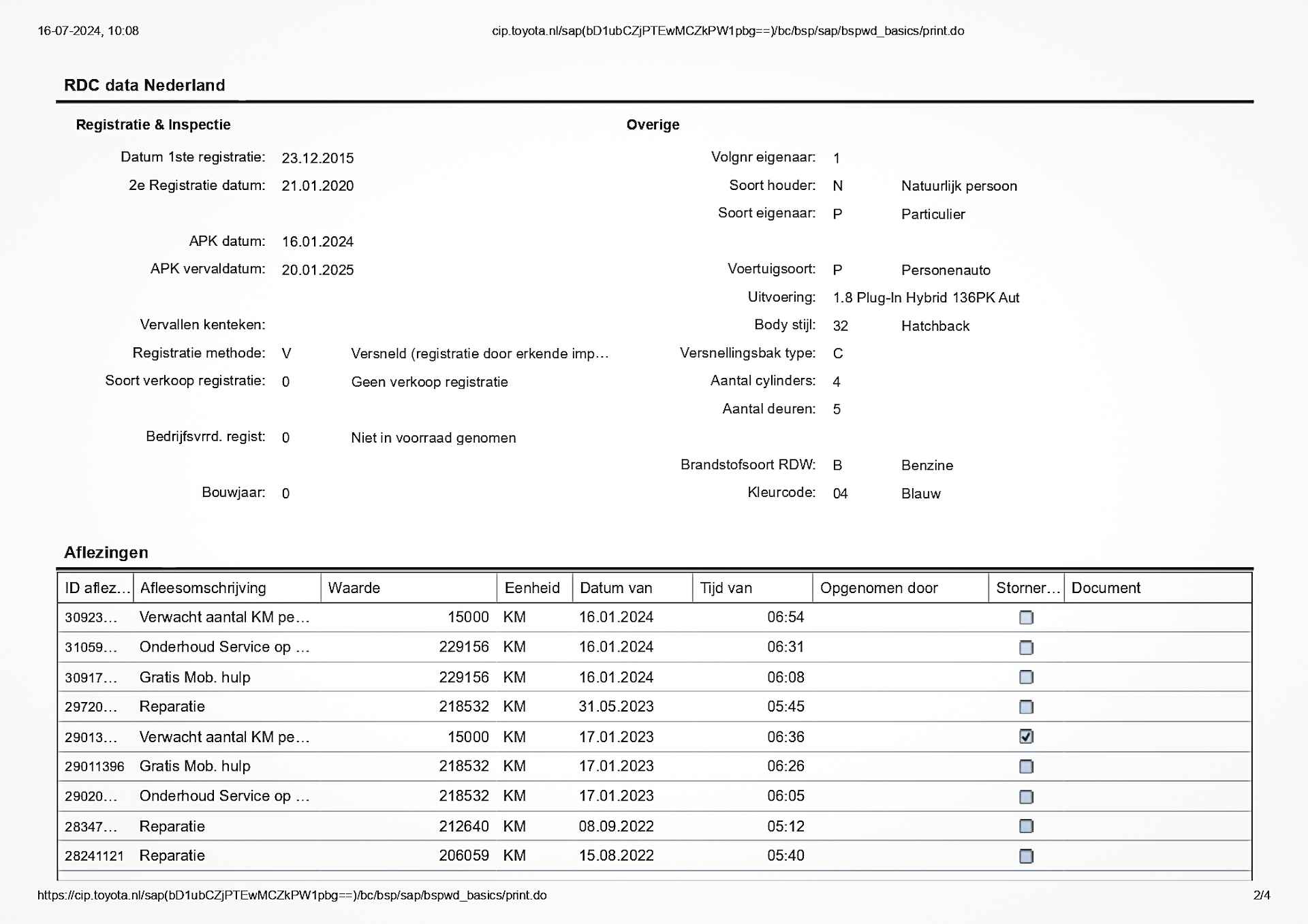This screenshot has height=924, width=1308.
Task: Toggle Storneren checkbox for row 29011396
Action: pos(1026,767)
